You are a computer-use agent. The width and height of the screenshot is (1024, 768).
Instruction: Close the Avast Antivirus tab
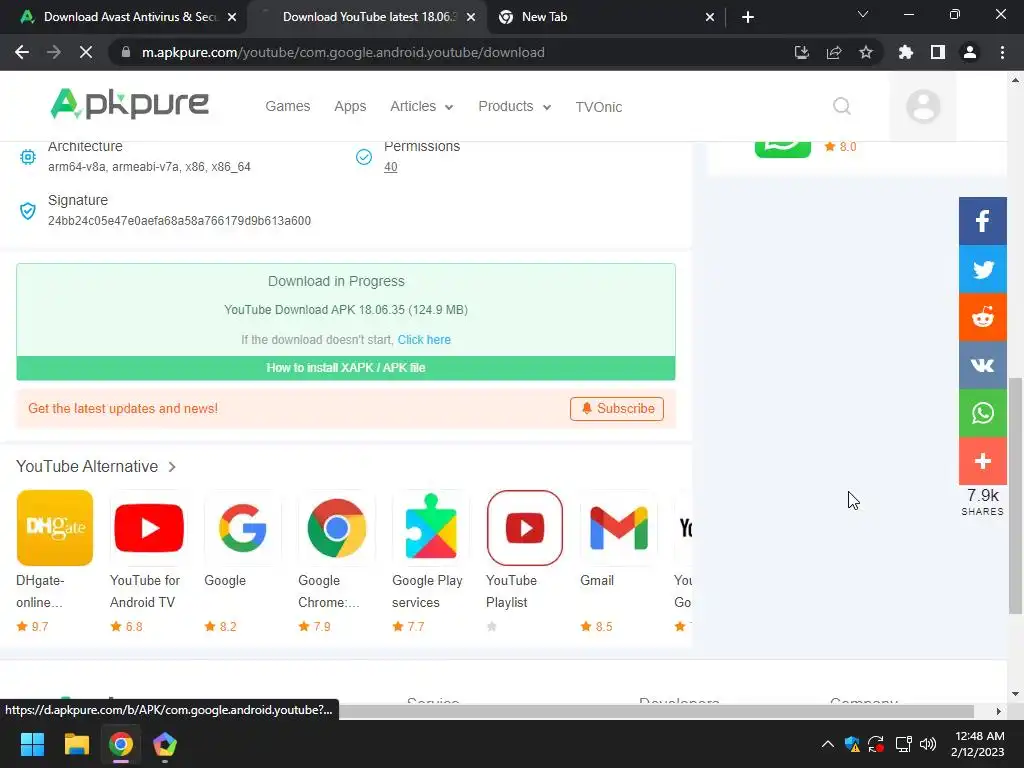pos(232,17)
